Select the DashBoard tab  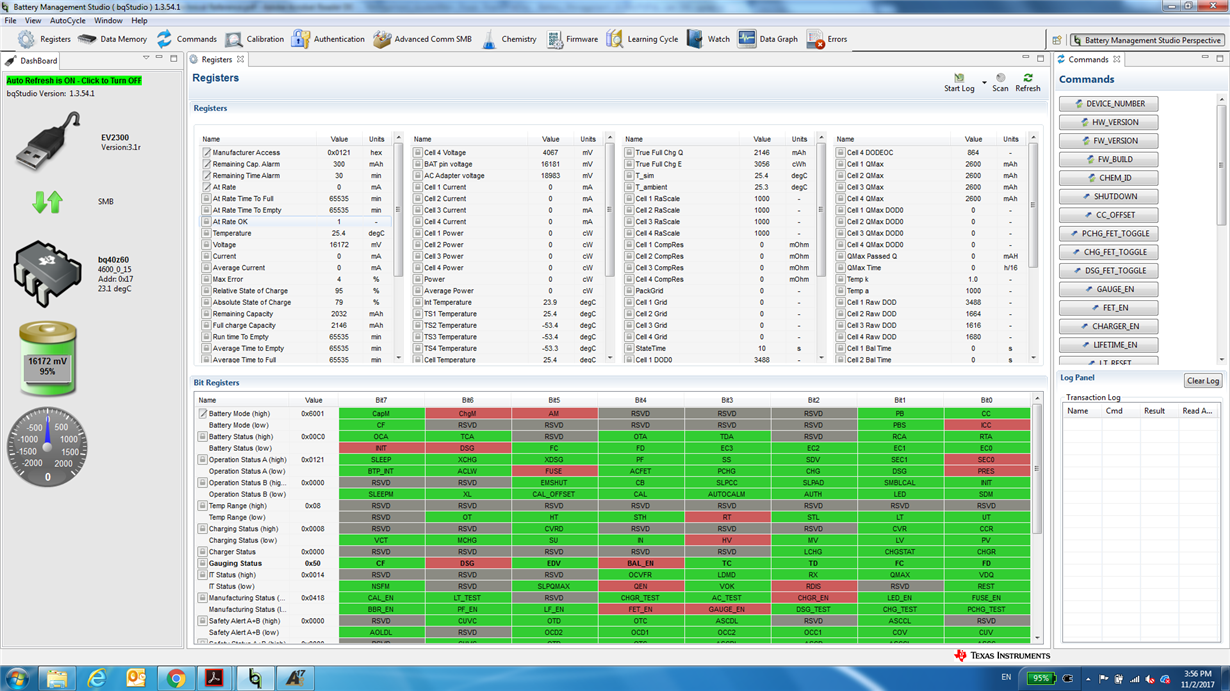tap(32, 60)
